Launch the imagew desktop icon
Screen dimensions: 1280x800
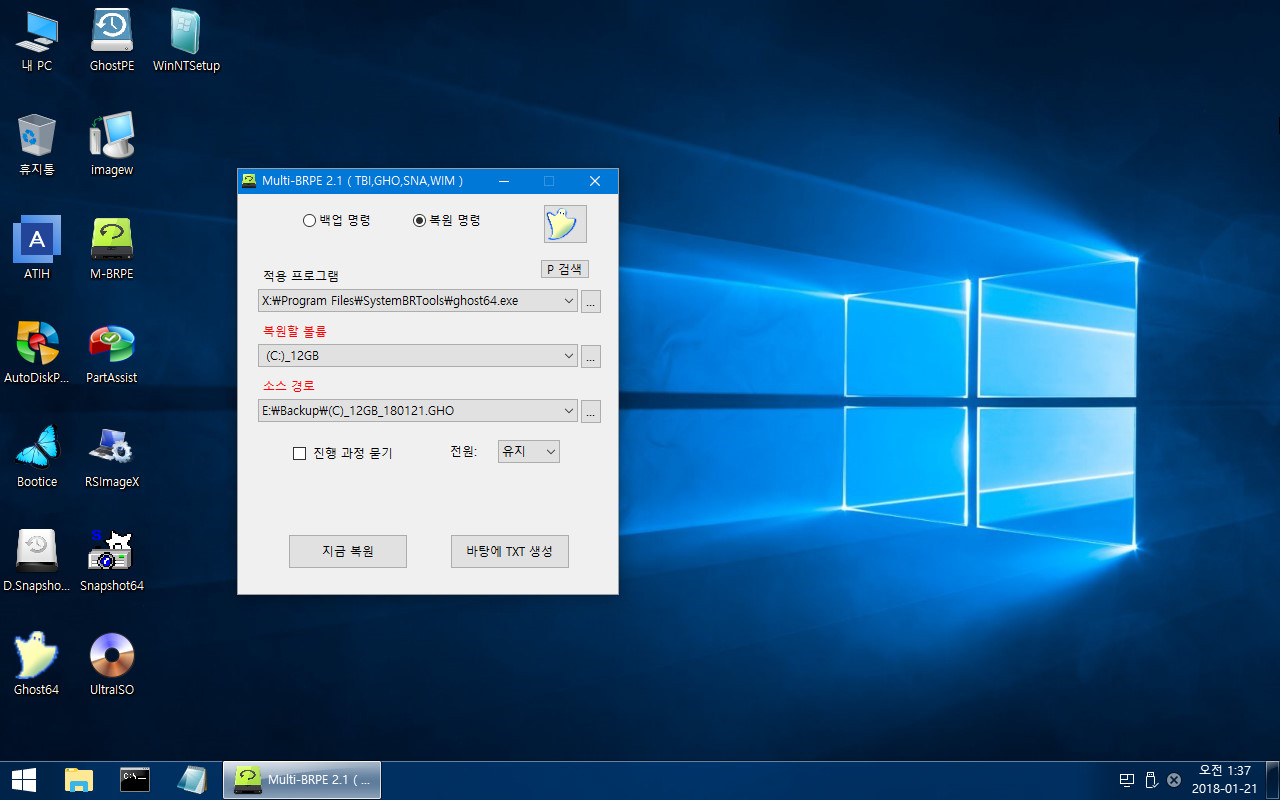pyautogui.click(x=112, y=144)
